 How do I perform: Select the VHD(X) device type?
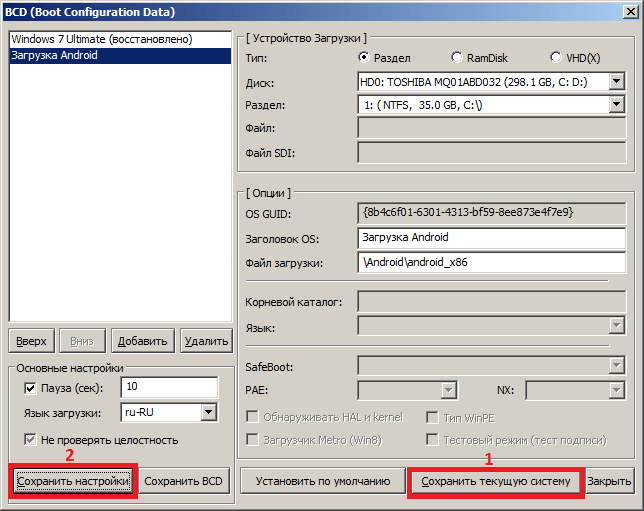[x=556, y=58]
